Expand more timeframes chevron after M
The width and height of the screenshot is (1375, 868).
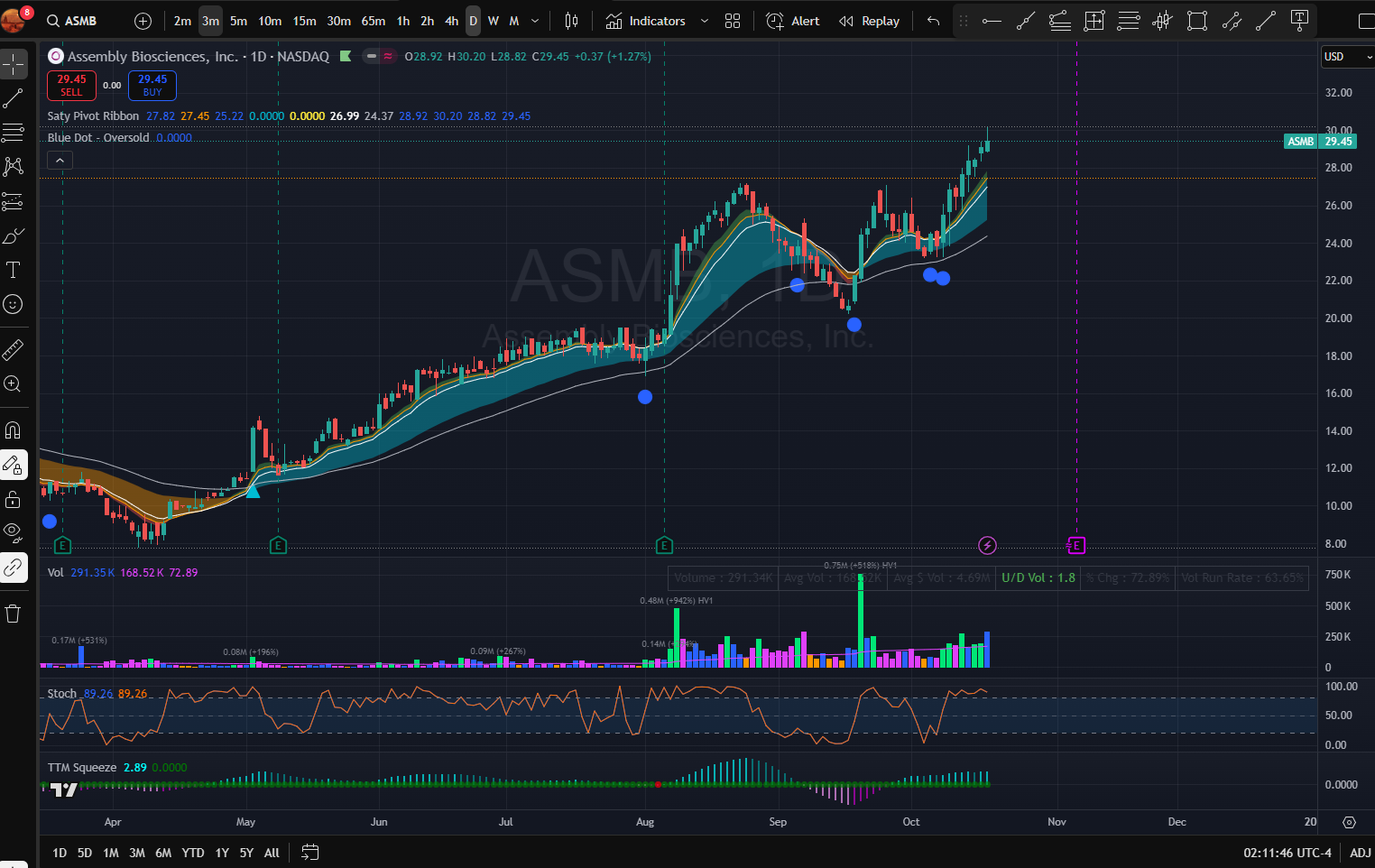pyautogui.click(x=535, y=21)
